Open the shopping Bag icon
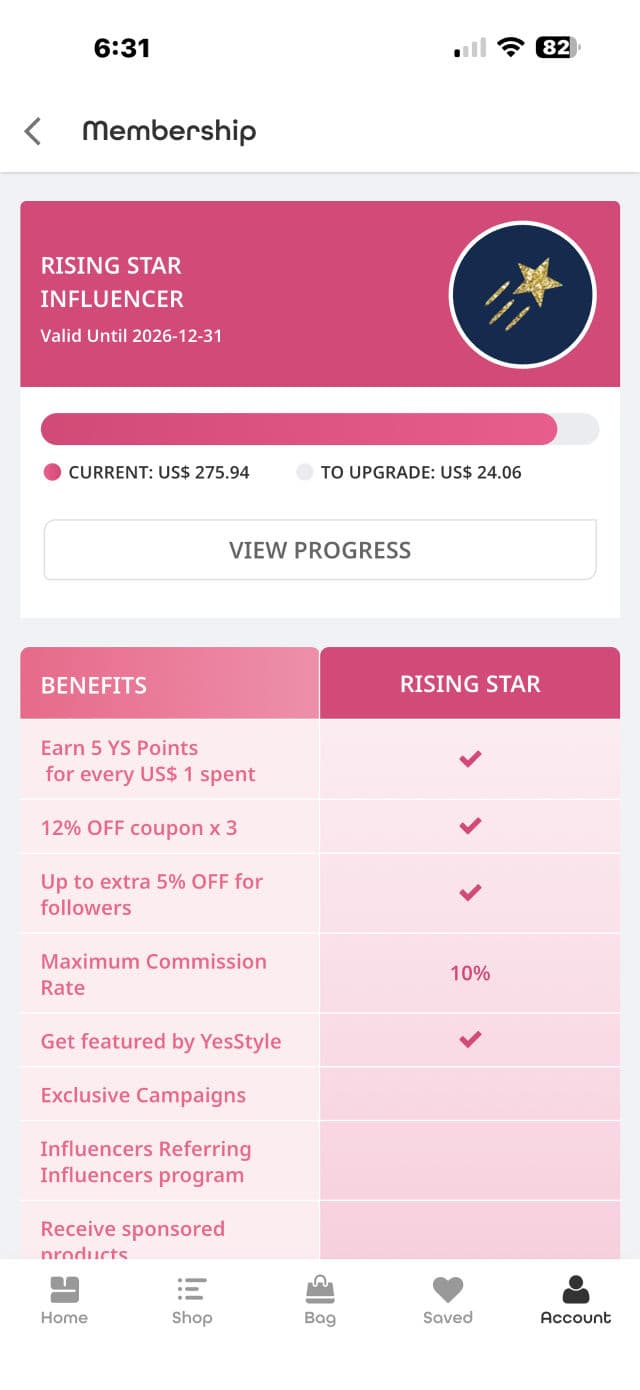Viewport: 640px width, 1390px height. (x=320, y=1290)
